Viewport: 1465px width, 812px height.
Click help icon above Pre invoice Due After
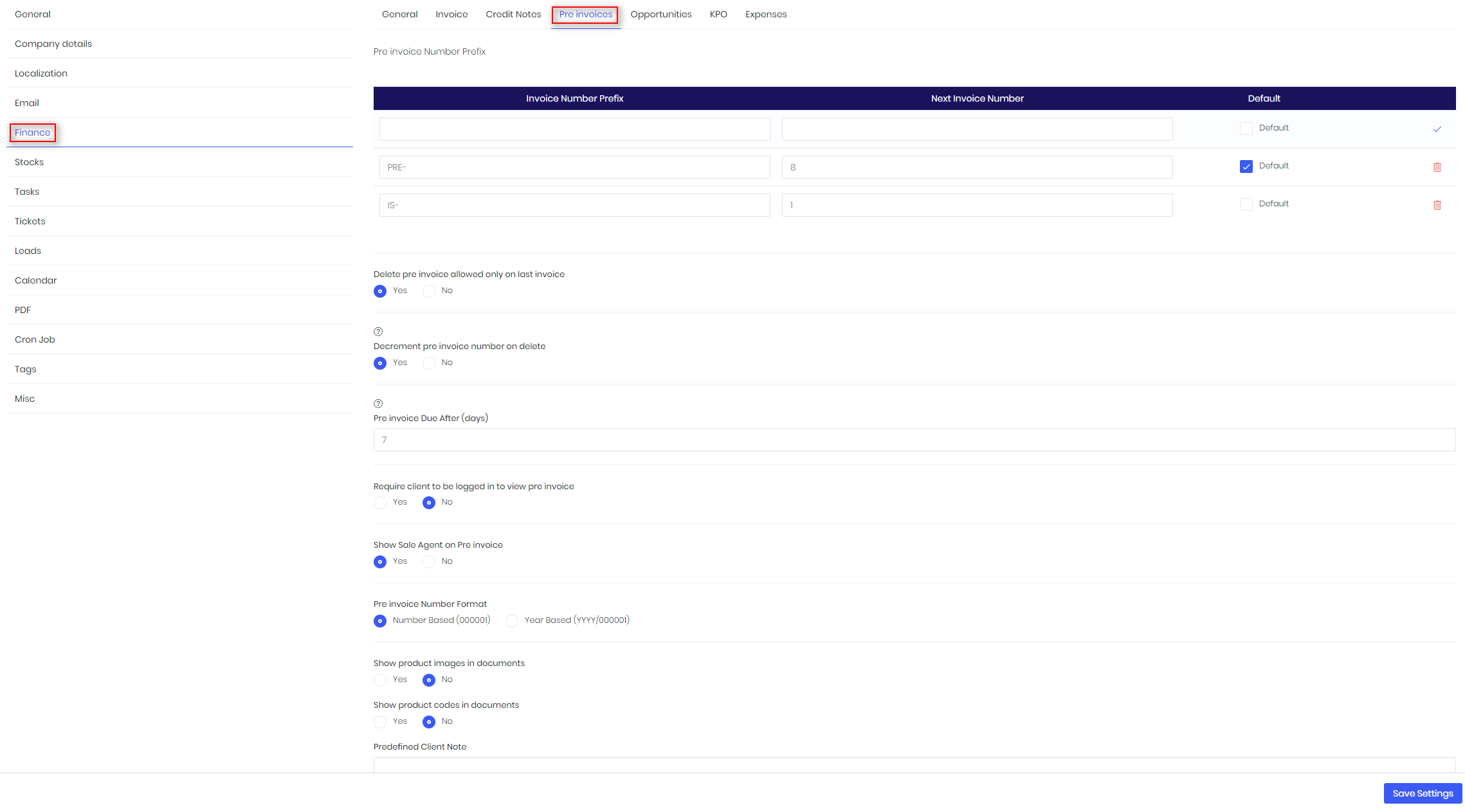tap(378, 404)
